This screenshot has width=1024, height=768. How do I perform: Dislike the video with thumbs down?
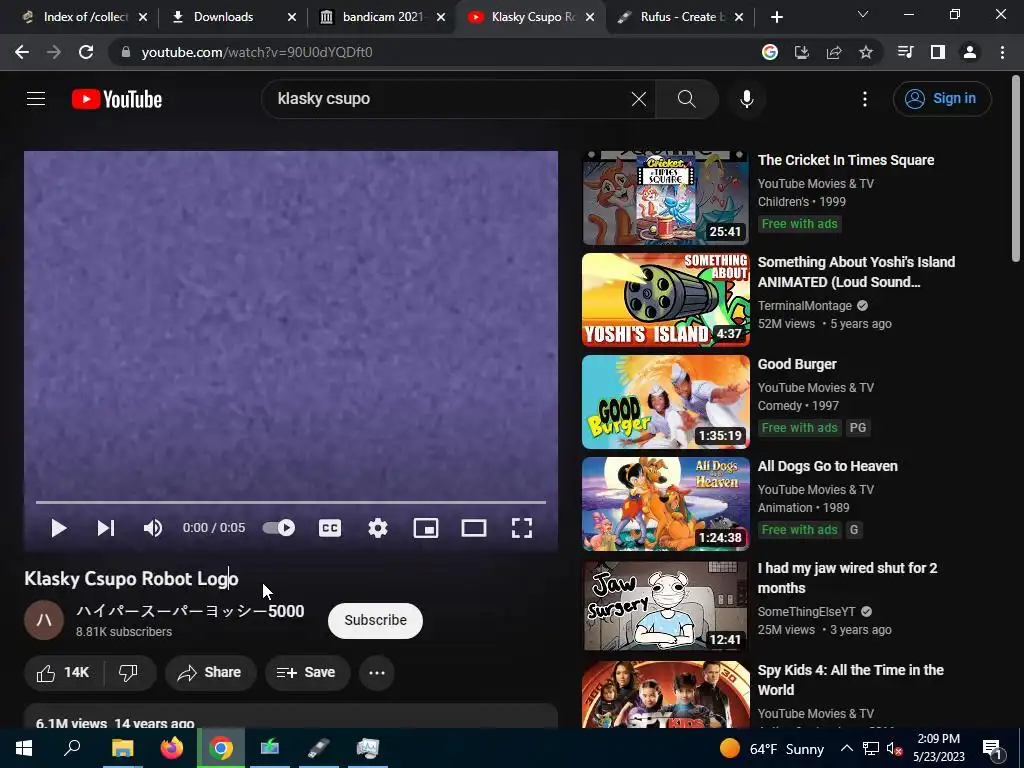(x=129, y=673)
